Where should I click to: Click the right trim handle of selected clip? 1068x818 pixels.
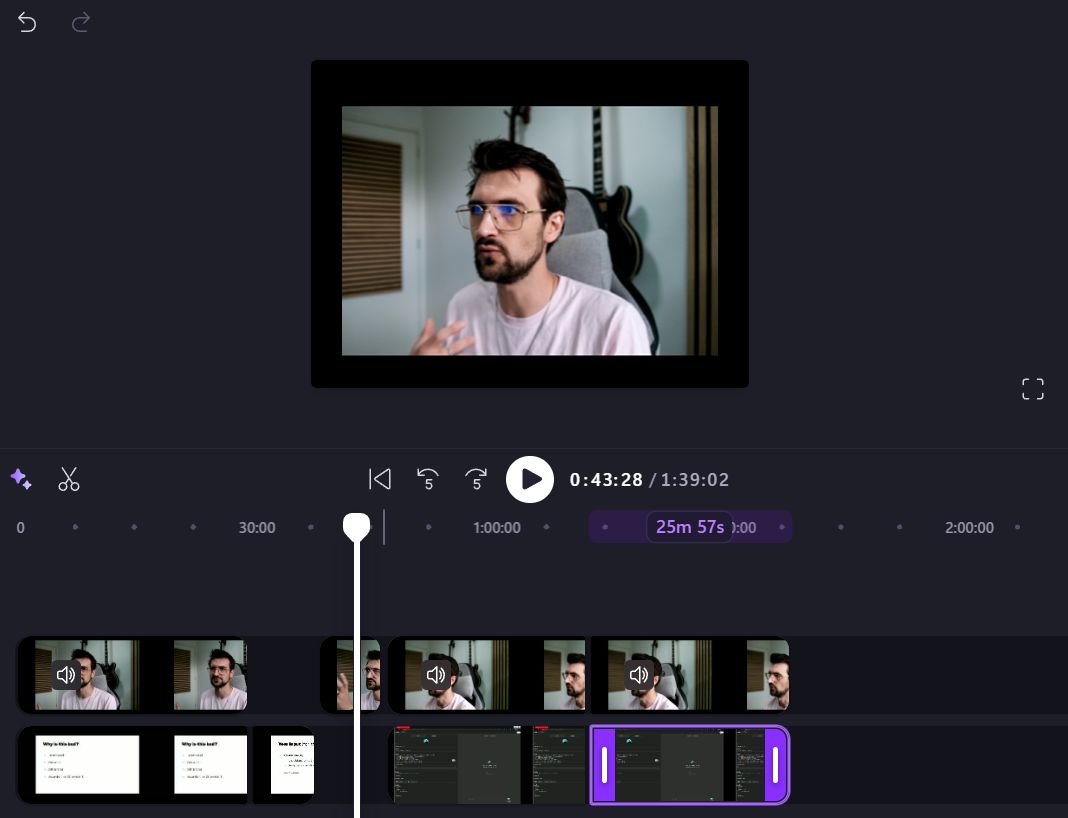(775, 764)
